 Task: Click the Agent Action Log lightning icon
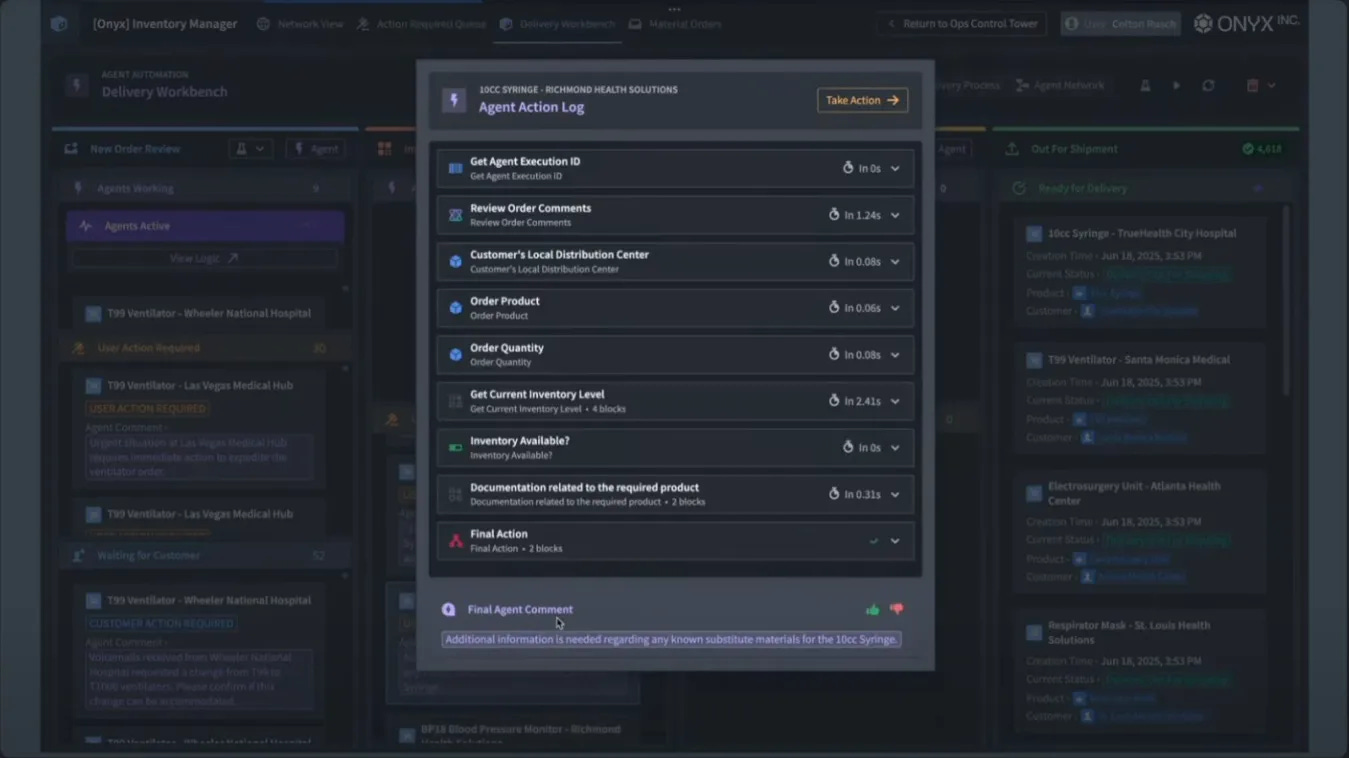pos(454,100)
